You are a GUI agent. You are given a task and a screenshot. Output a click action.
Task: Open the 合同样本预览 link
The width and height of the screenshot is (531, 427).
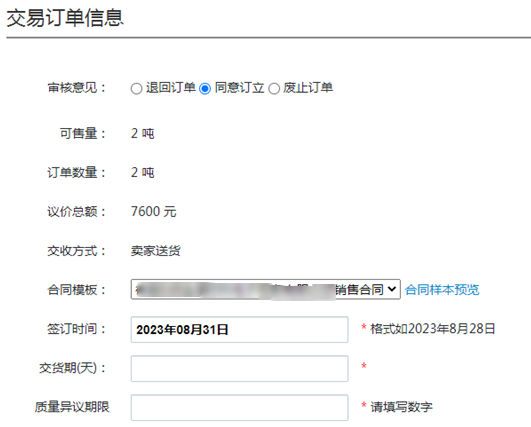[442, 290]
